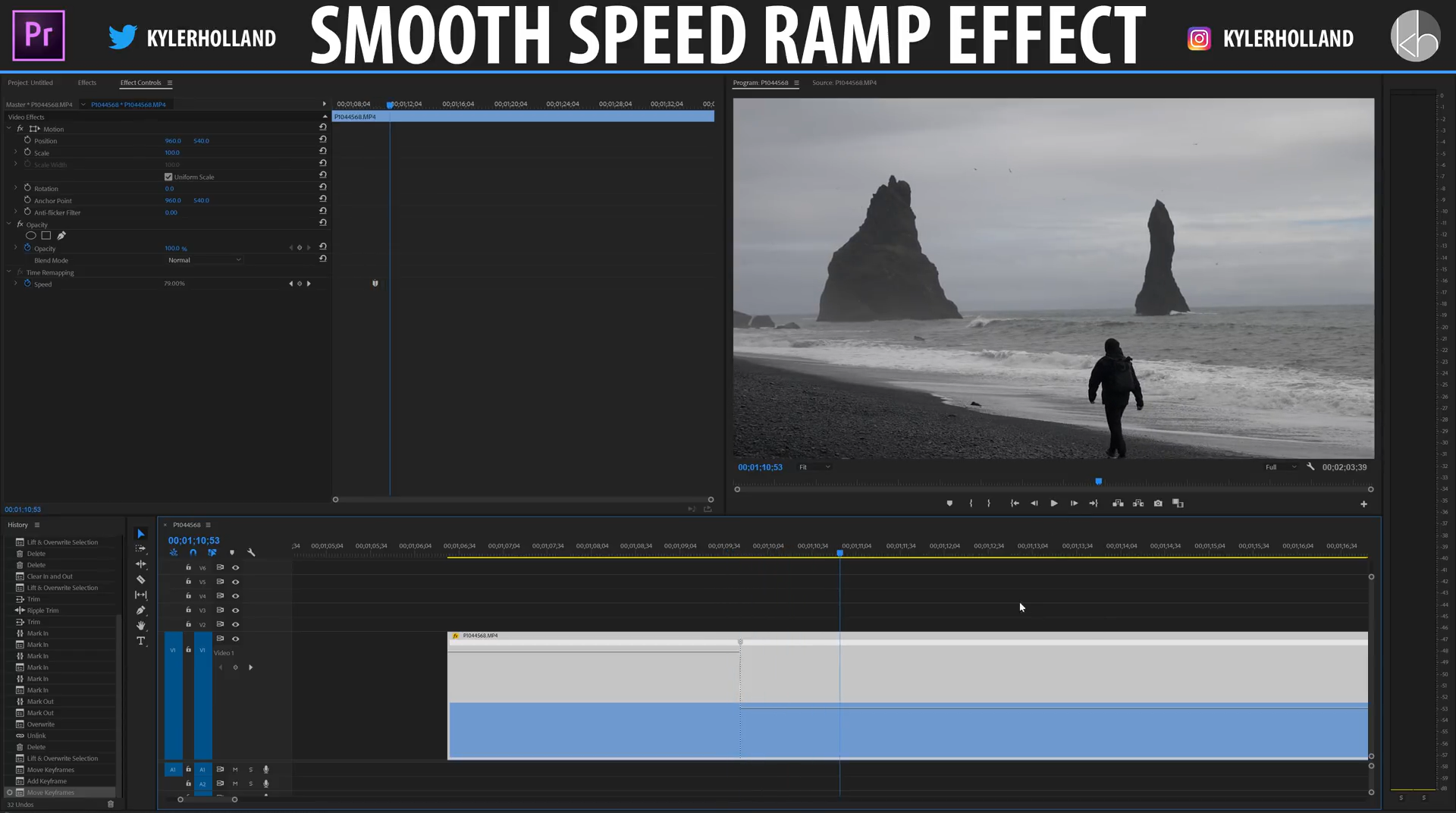The image size is (1456, 813).
Task: Select the Razor tool
Action: 140,579
